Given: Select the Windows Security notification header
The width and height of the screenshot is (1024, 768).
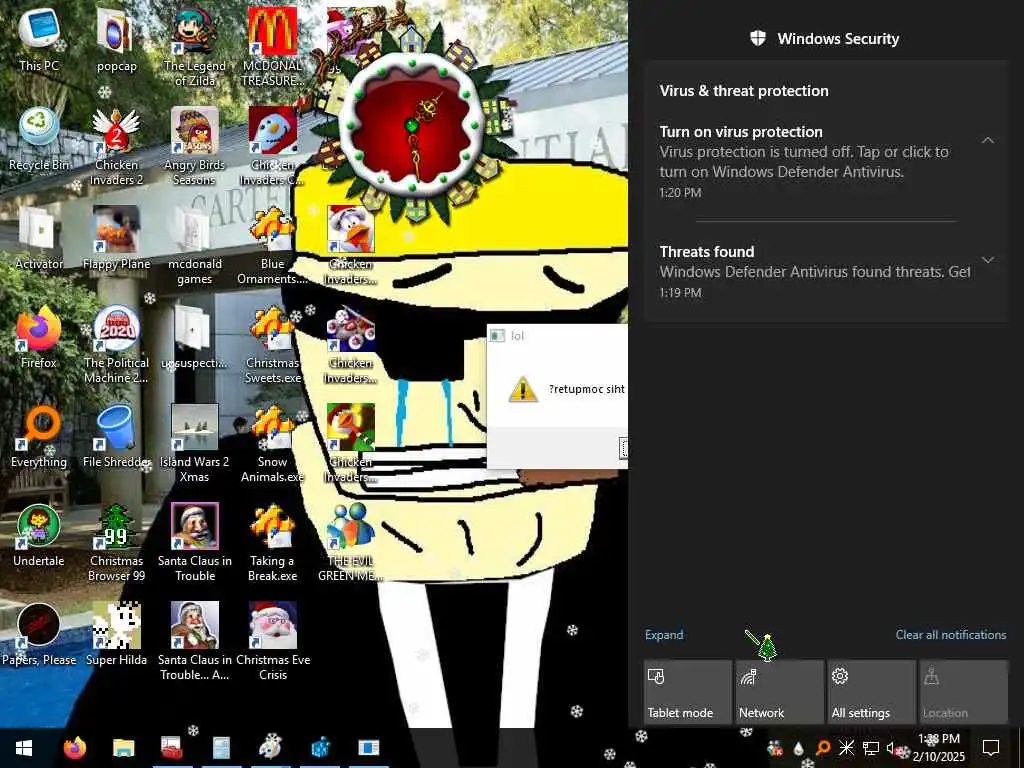Looking at the screenshot, I should point(825,39).
